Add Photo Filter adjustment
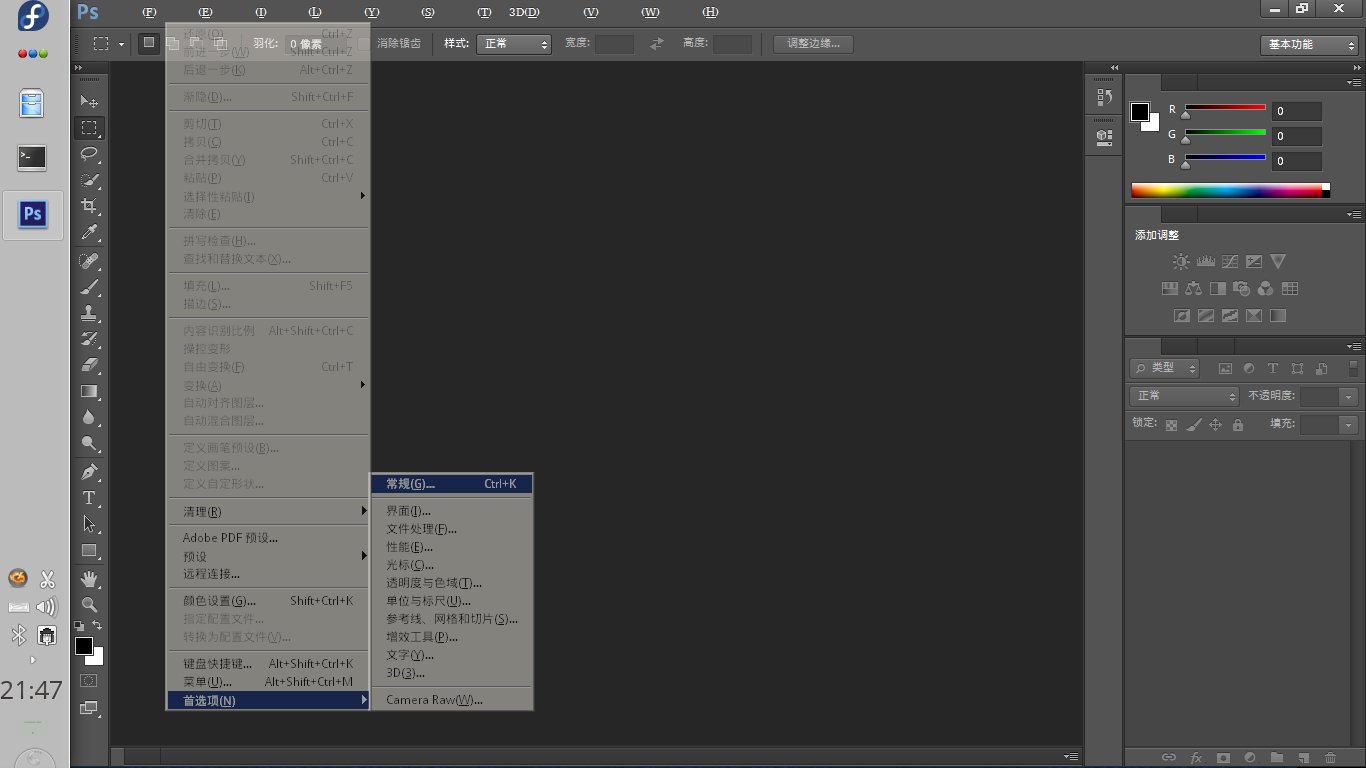The width and height of the screenshot is (1366, 768). pos(1241,289)
